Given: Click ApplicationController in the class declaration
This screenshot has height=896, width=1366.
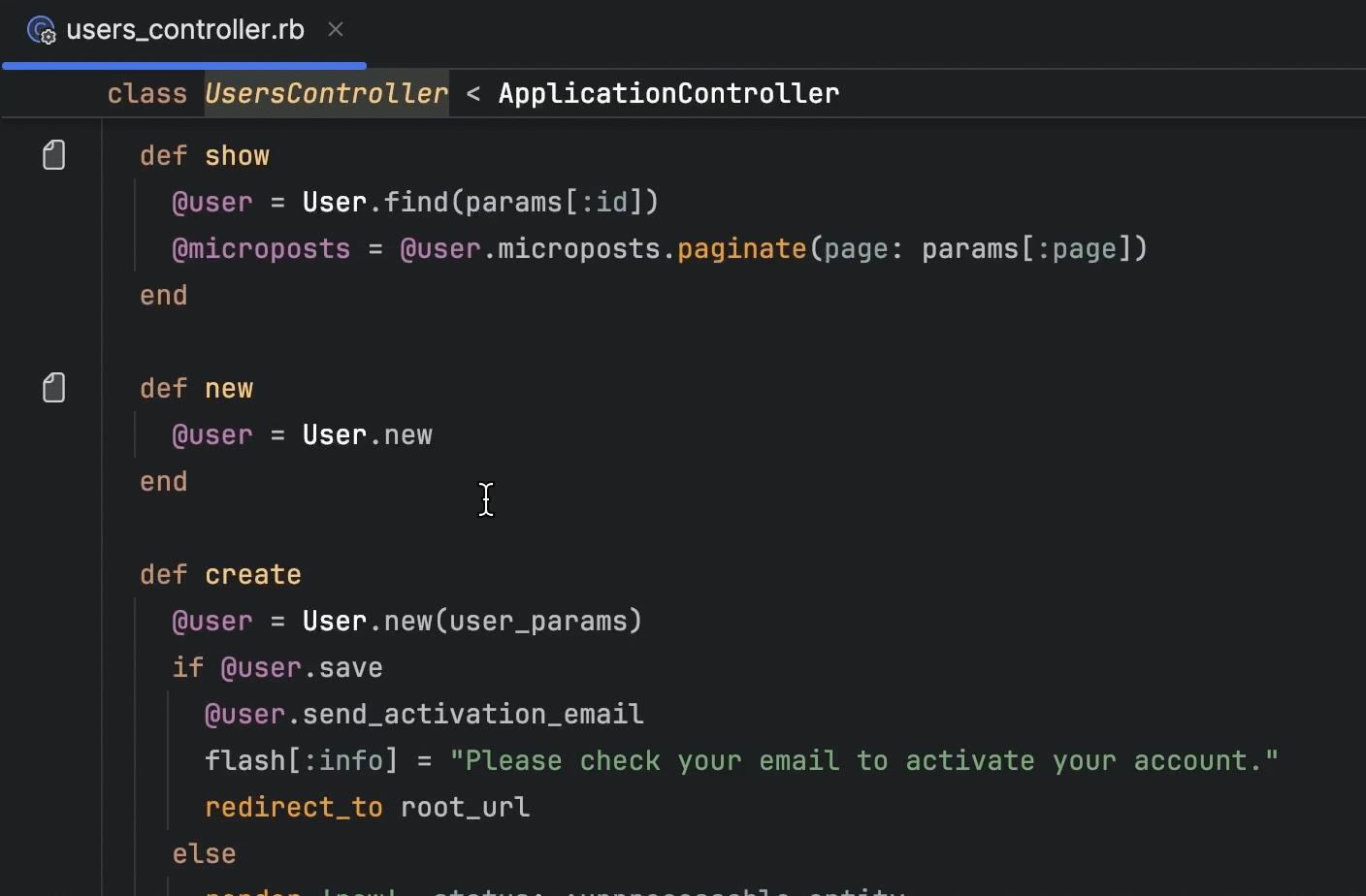Looking at the screenshot, I should 668,94.
